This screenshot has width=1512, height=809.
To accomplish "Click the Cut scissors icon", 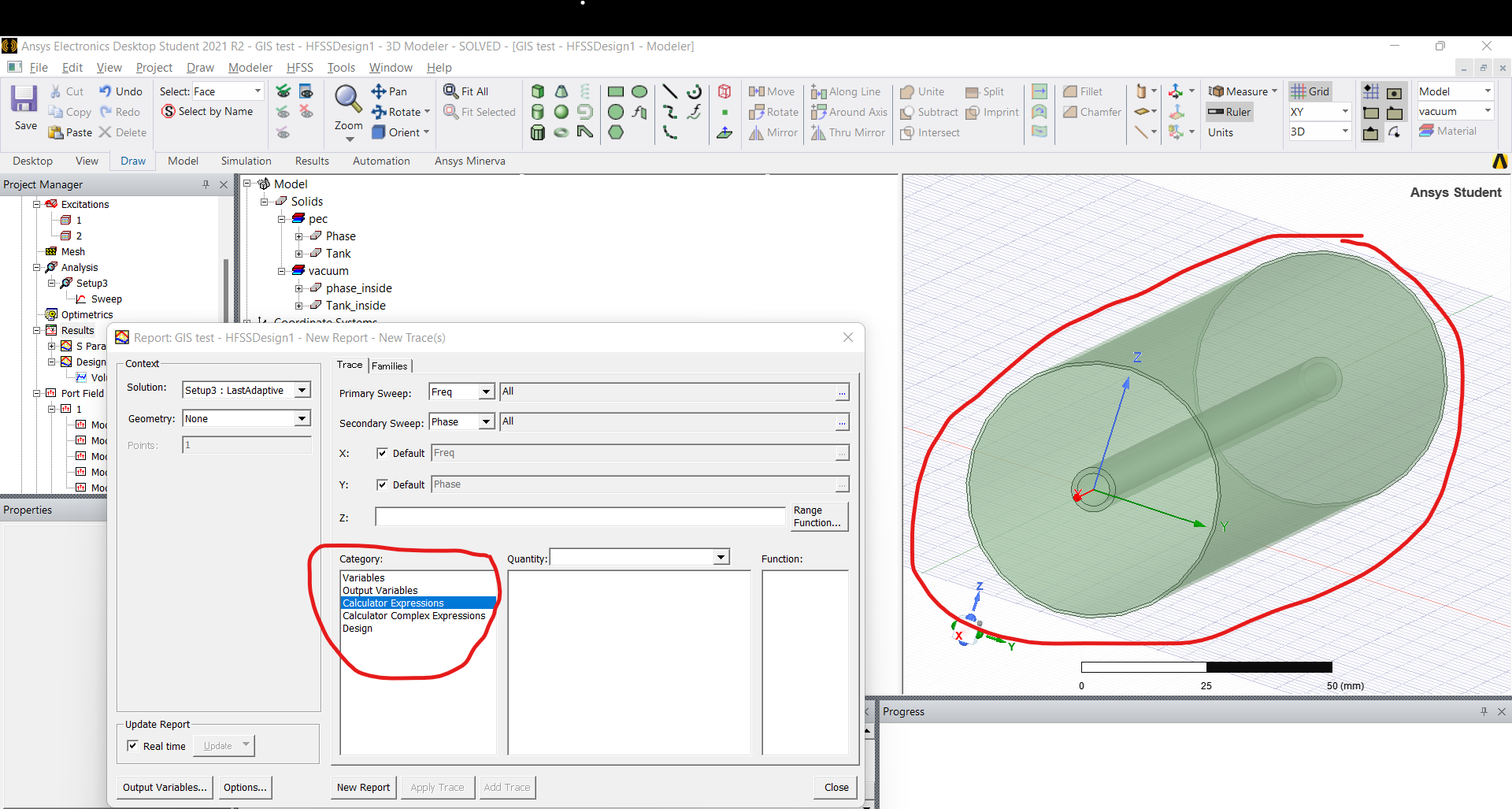I will [56, 91].
